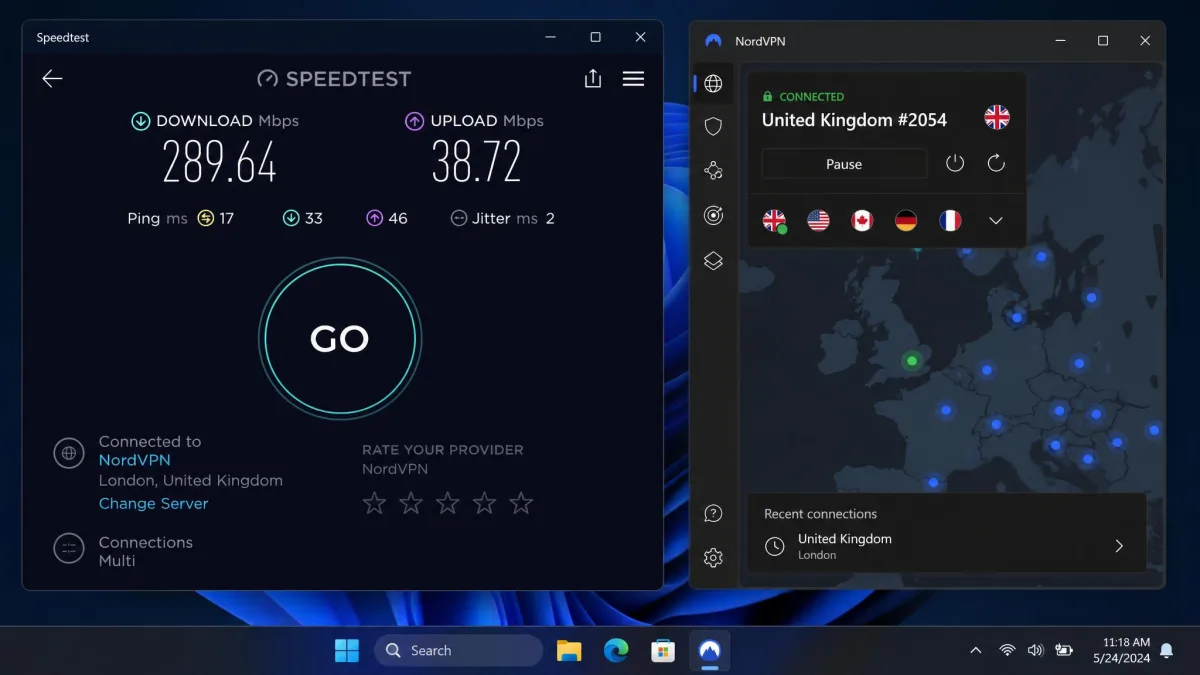Open Microsoft Edge from taskbar
Screen dimensions: 1200x675
pyautogui.click(x=616, y=650)
